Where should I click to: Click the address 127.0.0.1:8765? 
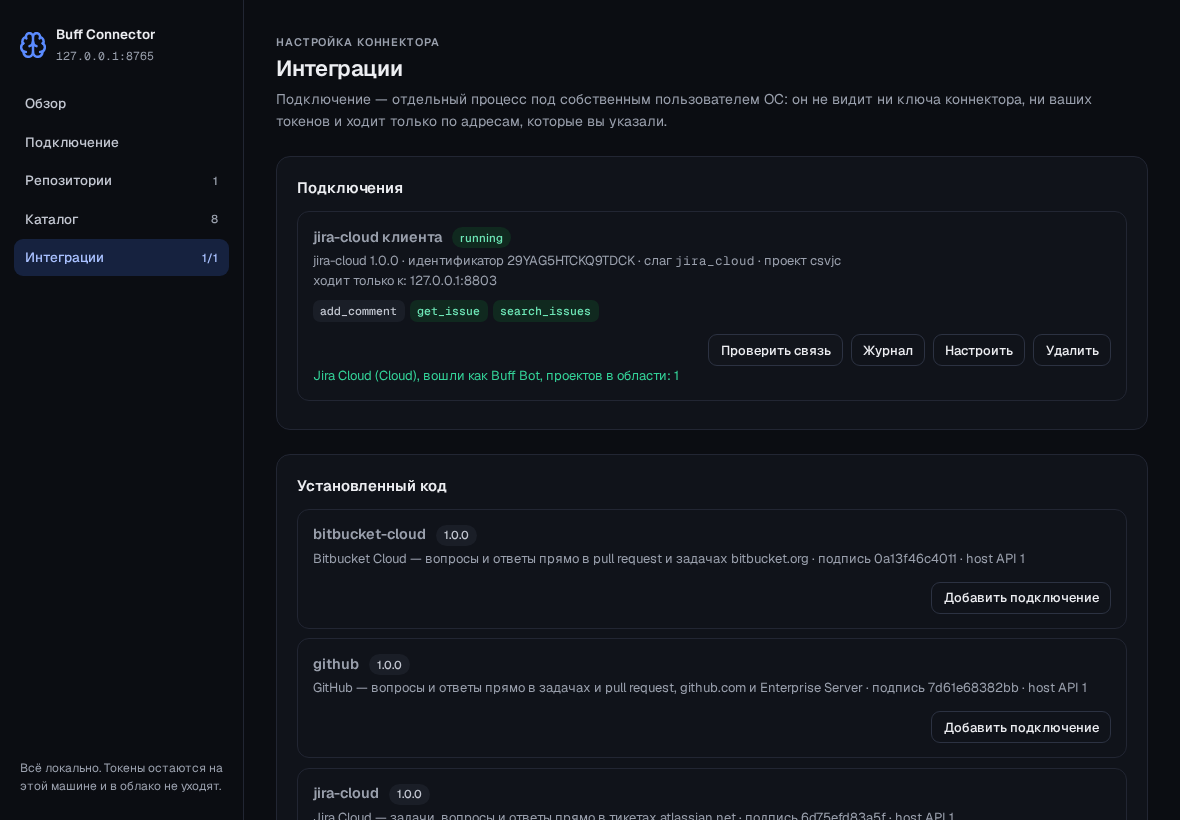[105, 56]
